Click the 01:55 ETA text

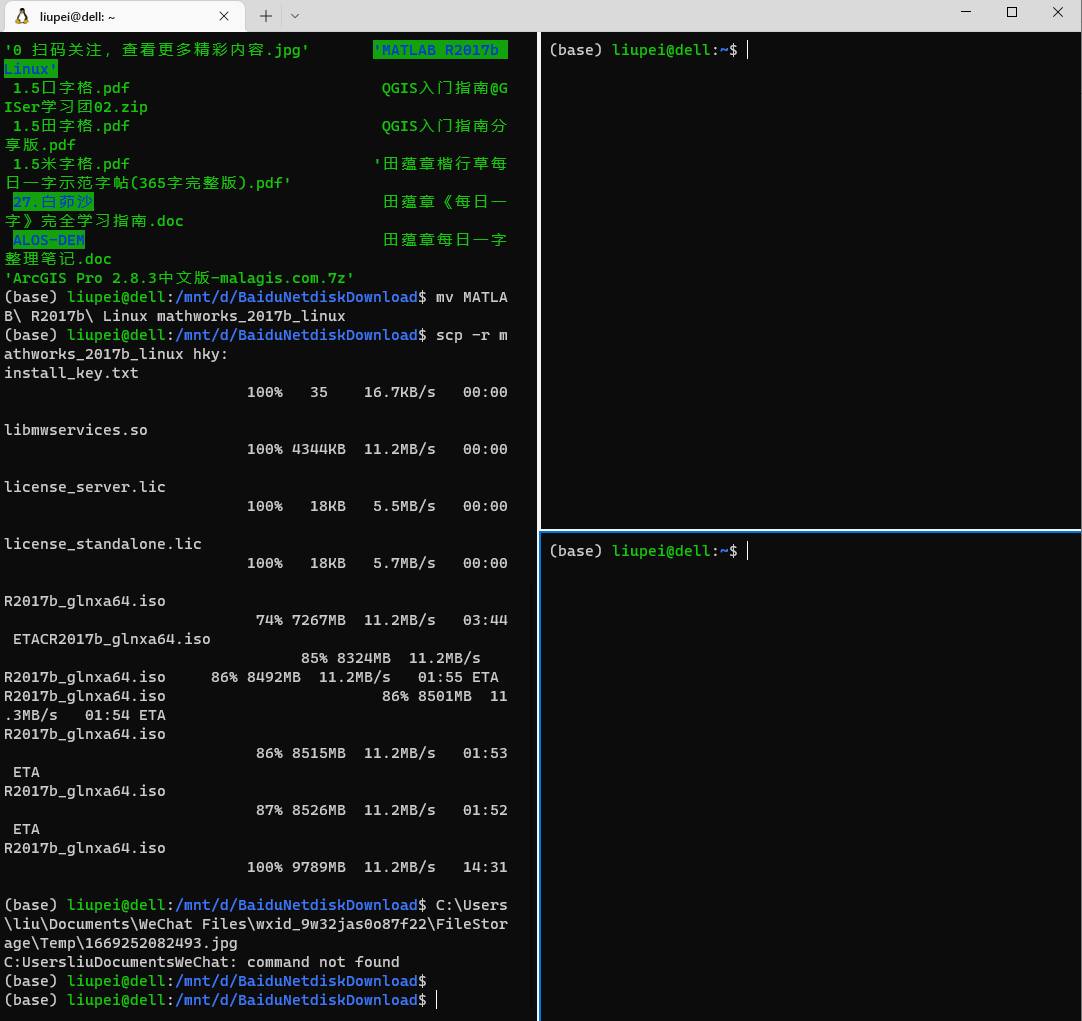458,677
